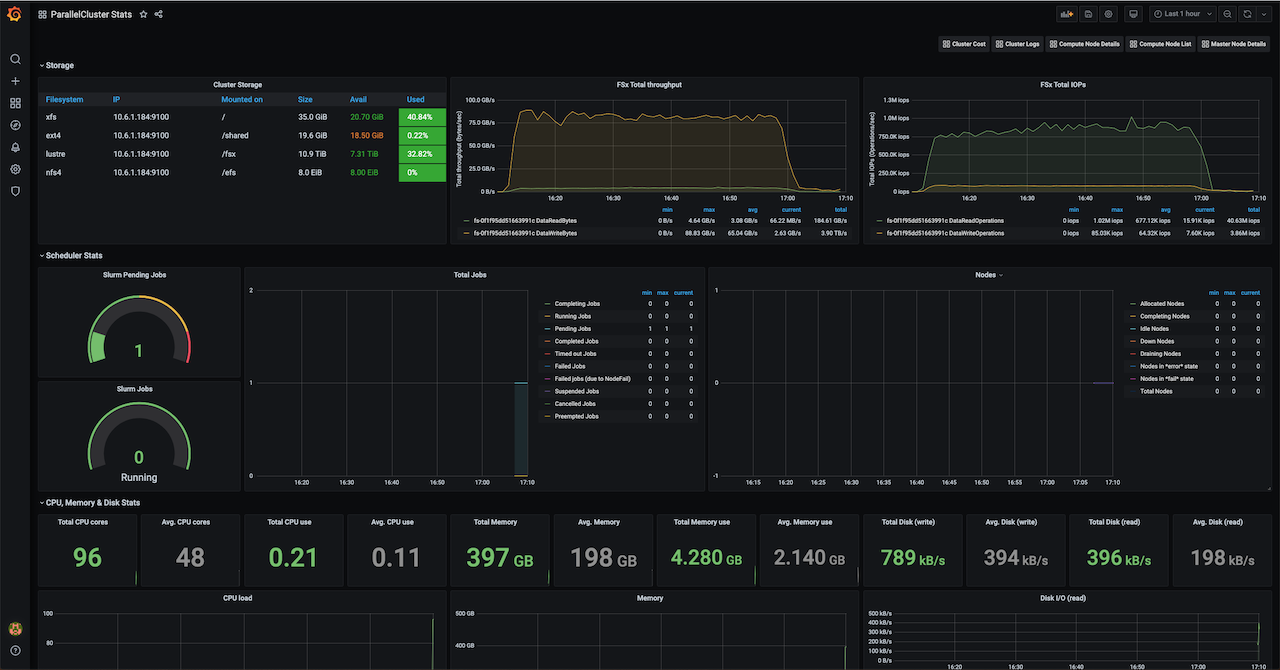
Task: Open the FSx Total throughput panel menu
Action: (x=649, y=85)
